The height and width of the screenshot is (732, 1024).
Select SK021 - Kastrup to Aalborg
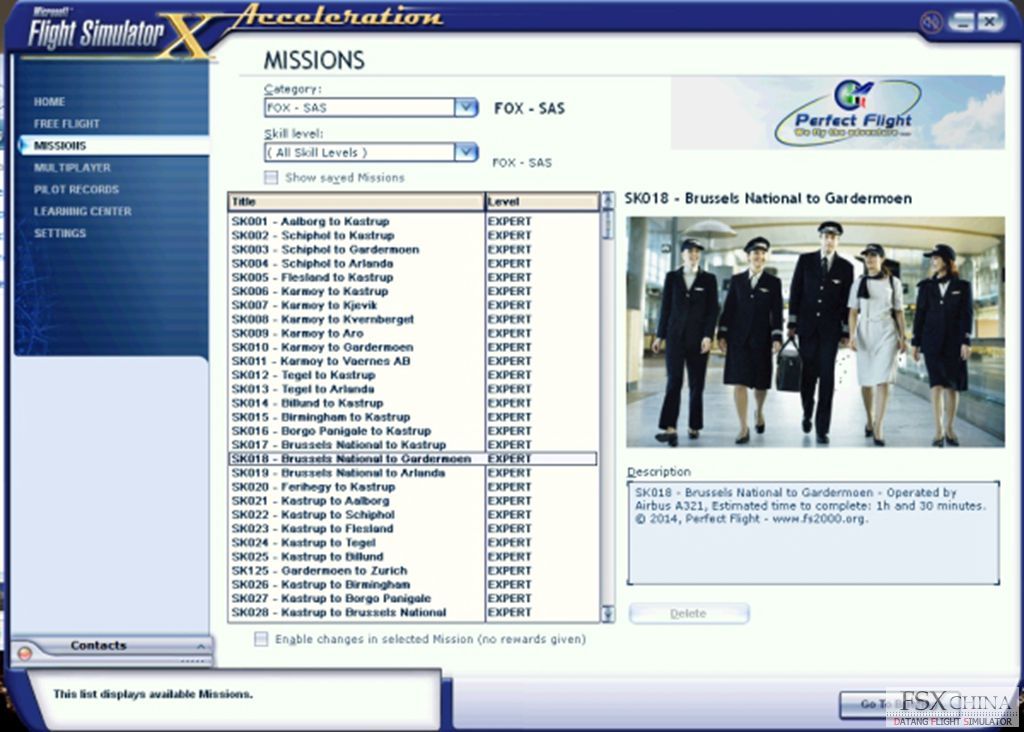413,501
